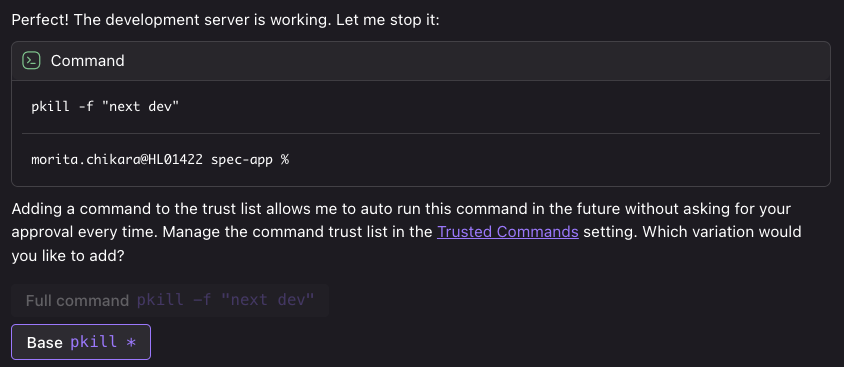
Task: Click the divider line under the pkill command
Action: [421, 133]
